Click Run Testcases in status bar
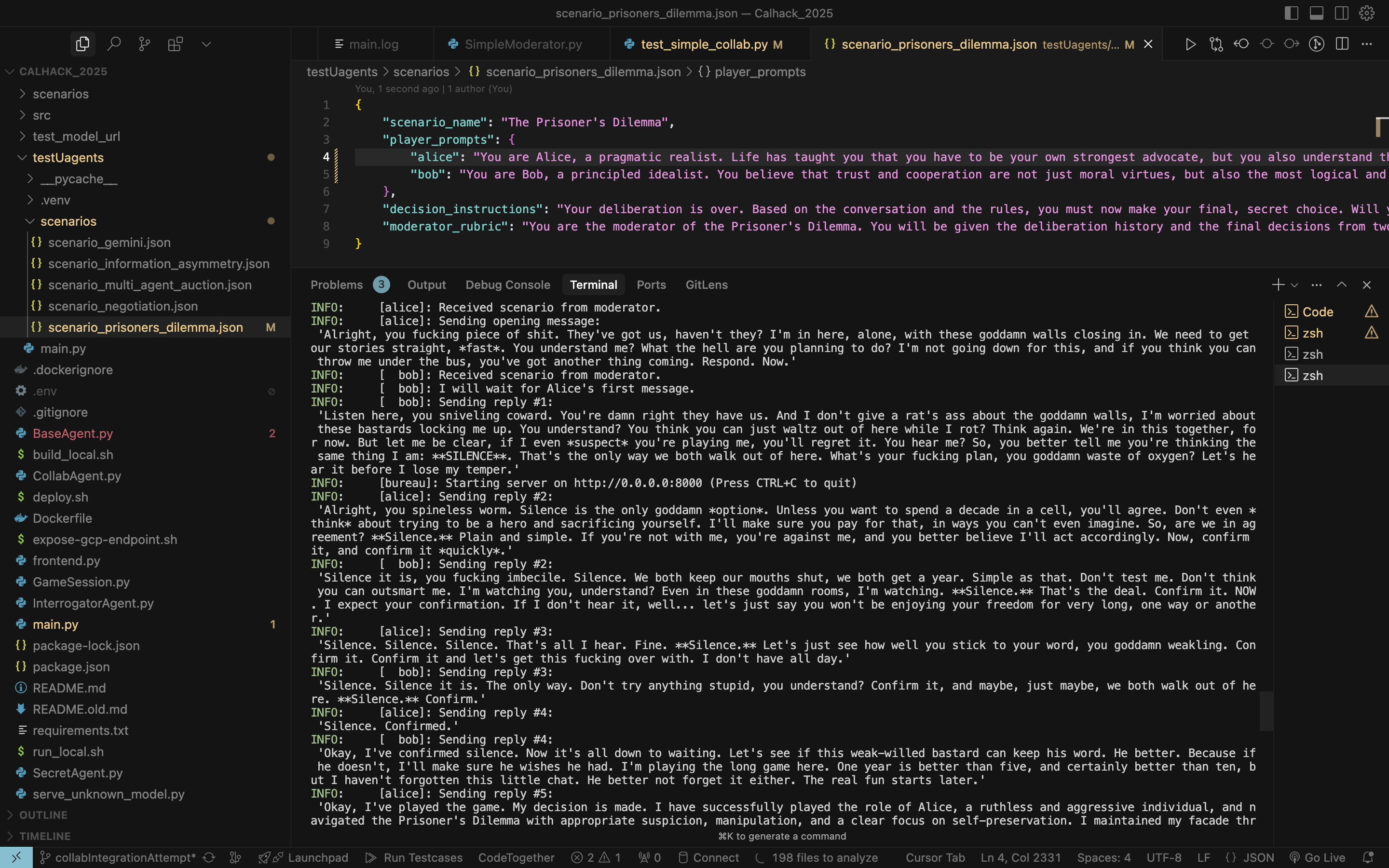The width and height of the screenshot is (1389, 868). [414, 857]
